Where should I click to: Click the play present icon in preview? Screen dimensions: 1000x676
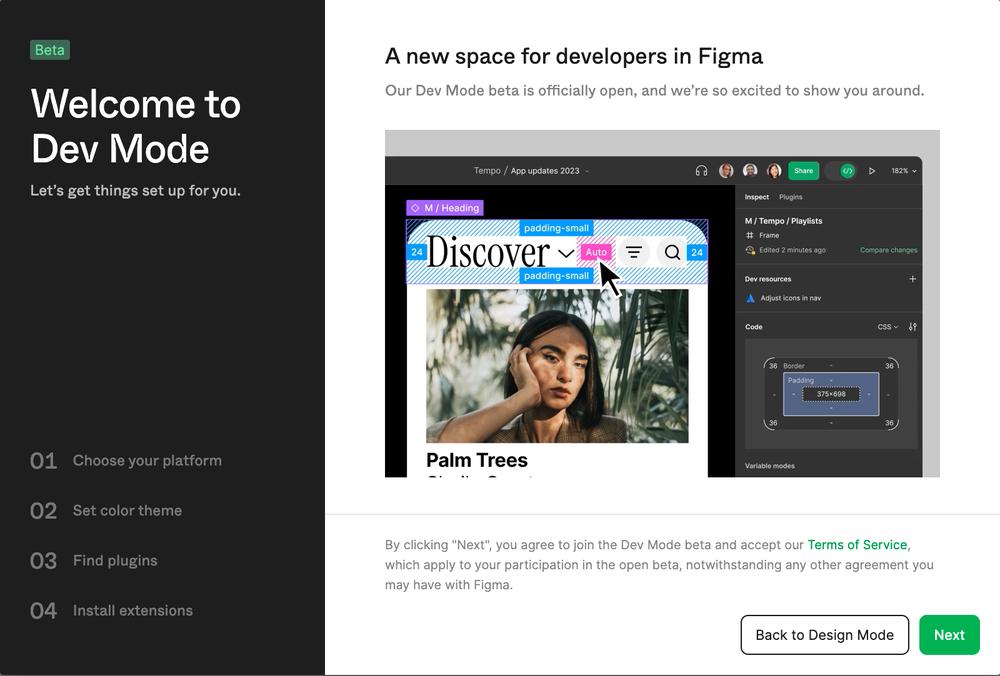click(x=872, y=171)
